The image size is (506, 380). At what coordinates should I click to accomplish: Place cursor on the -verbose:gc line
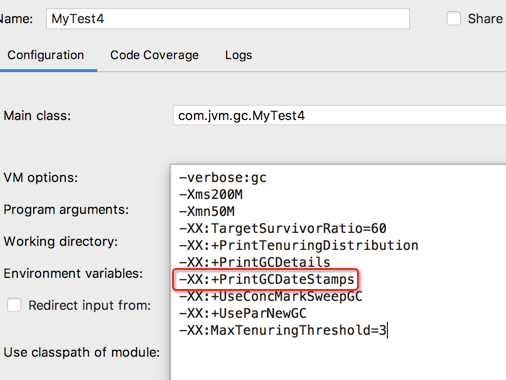(x=223, y=178)
